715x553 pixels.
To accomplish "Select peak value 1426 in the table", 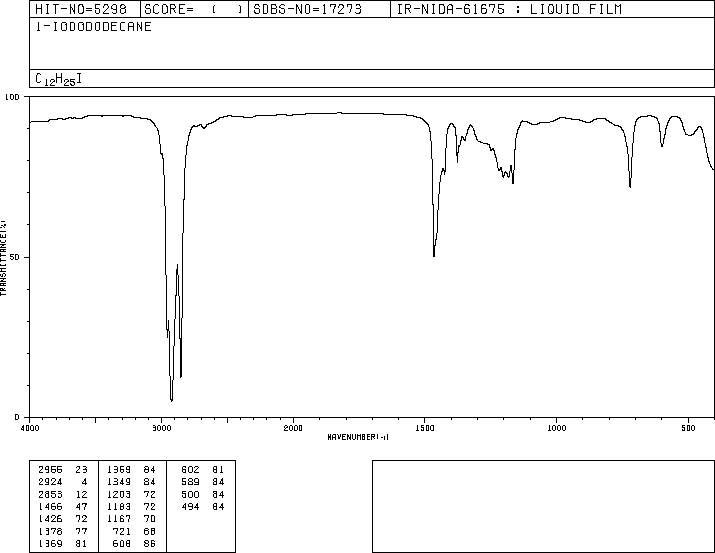I will click(x=50, y=519).
